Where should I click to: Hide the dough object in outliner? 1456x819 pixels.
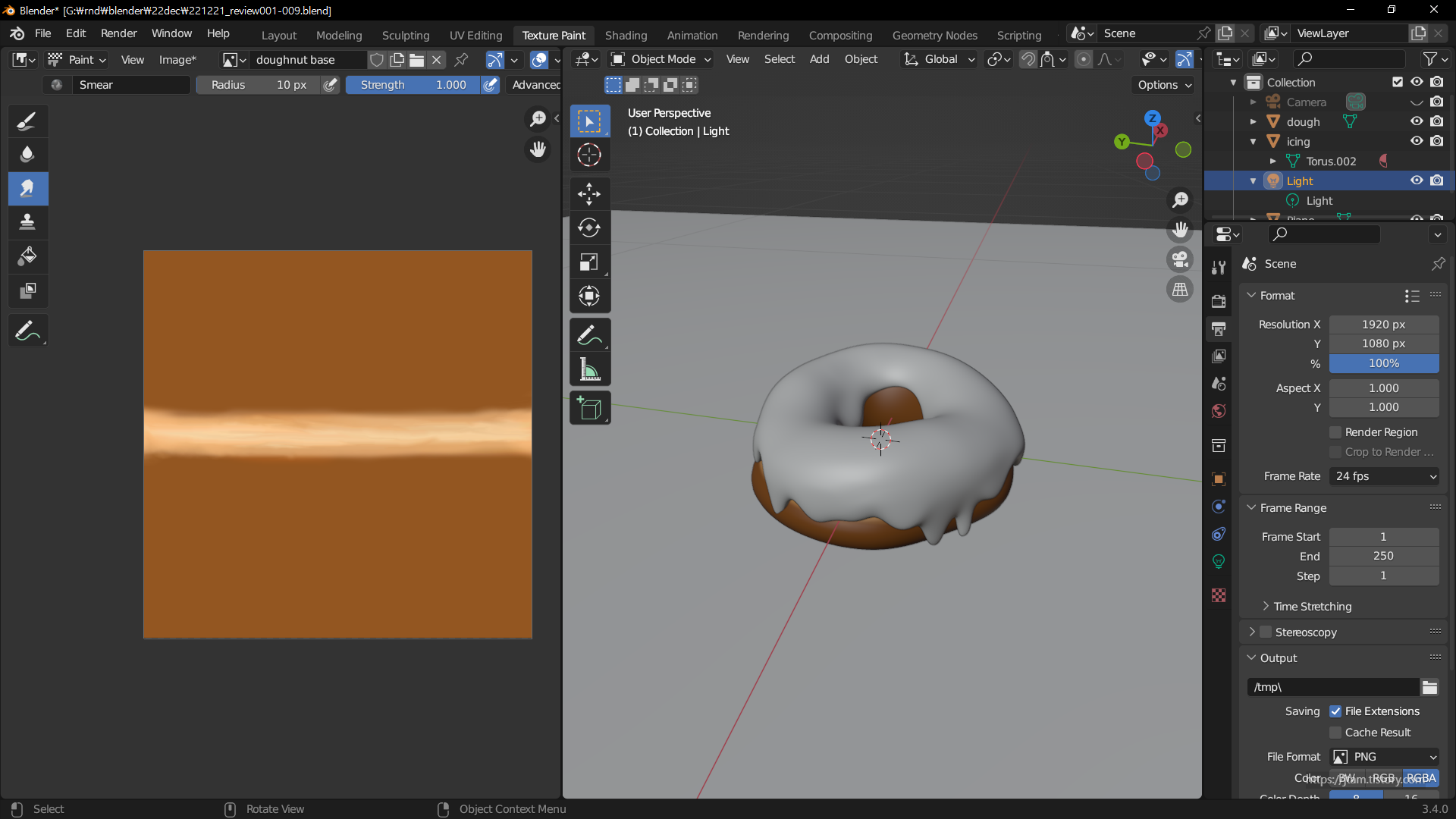click(x=1416, y=121)
